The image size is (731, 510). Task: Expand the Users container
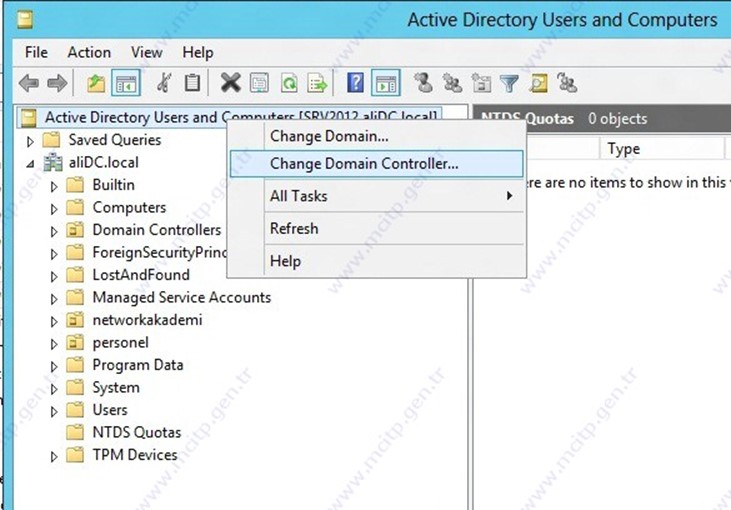[54, 412]
